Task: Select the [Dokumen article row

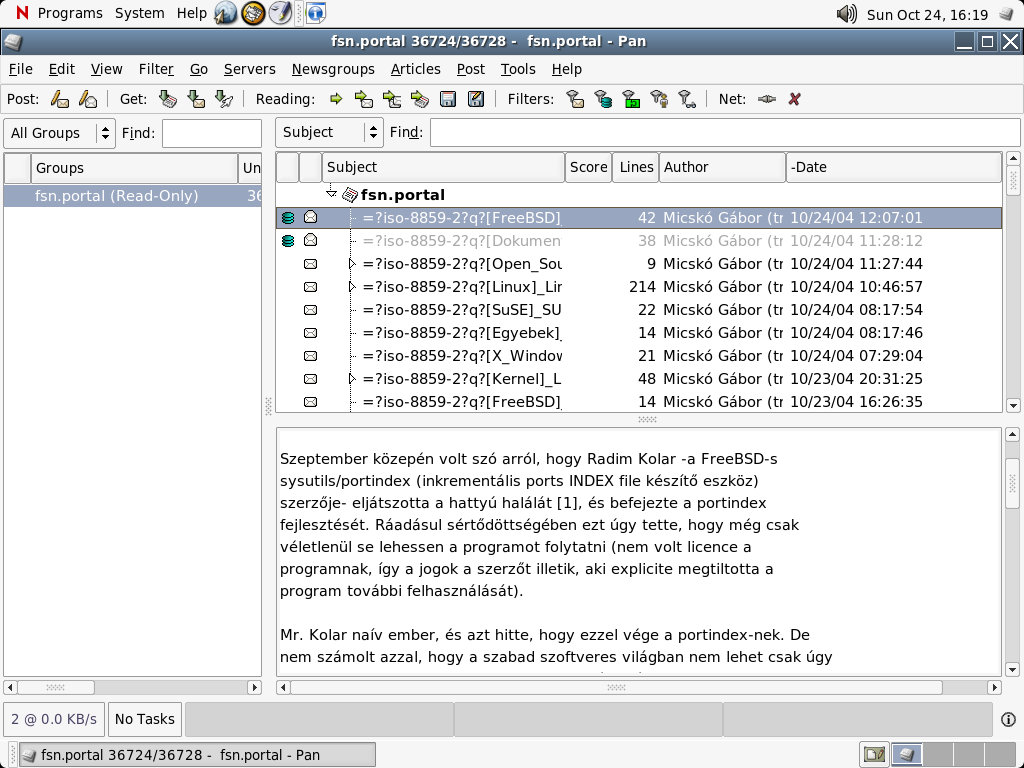Action: click(x=639, y=241)
